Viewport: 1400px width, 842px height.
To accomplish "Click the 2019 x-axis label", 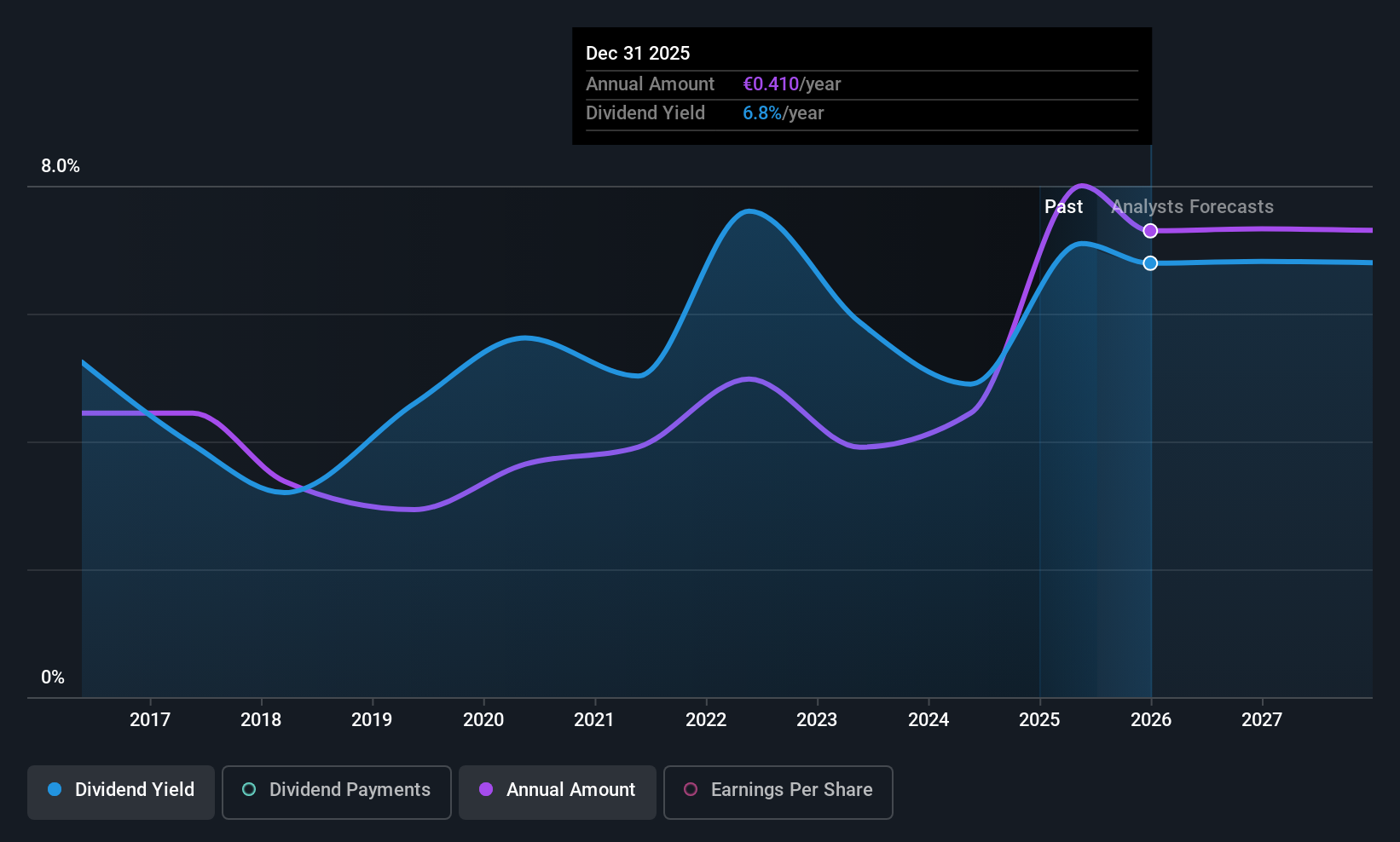I will pyautogui.click(x=372, y=720).
